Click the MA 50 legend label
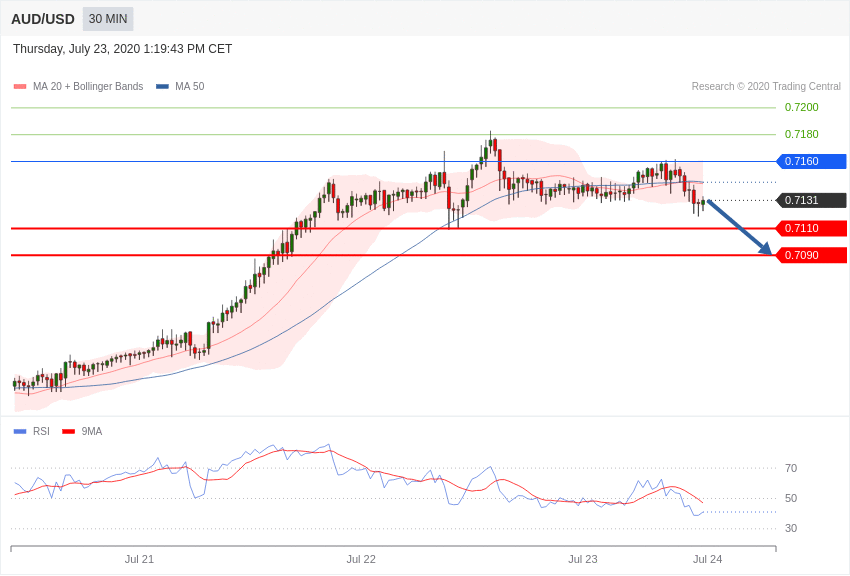The height and width of the screenshot is (576, 850). pyautogui.click(x=190, y=86)
